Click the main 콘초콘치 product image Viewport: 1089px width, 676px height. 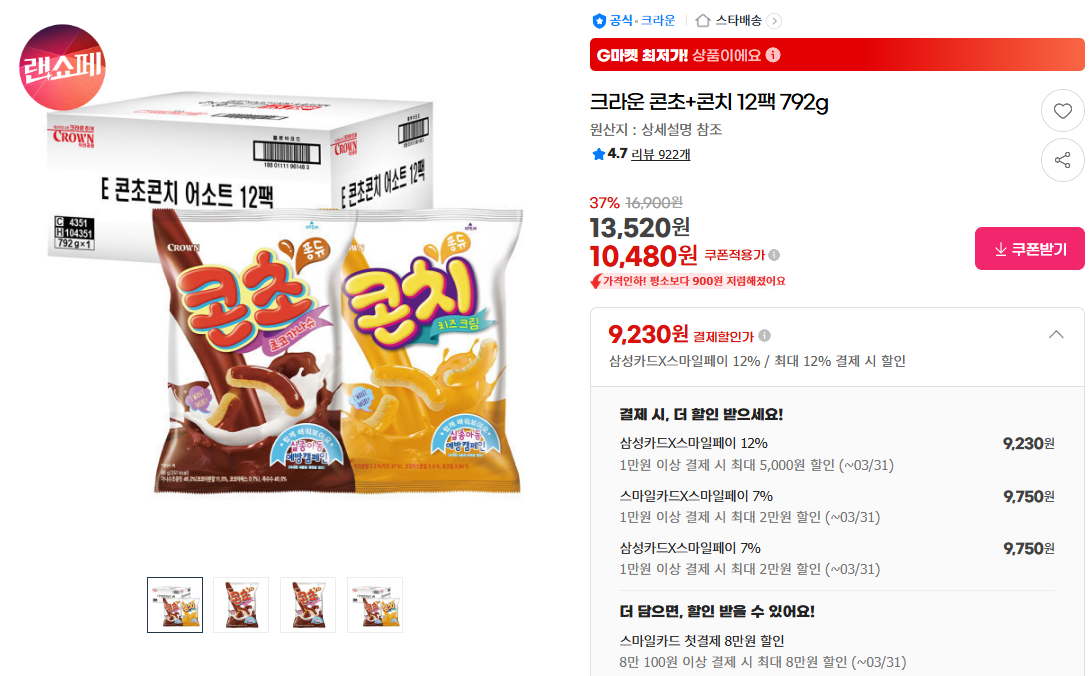[285, 292]
